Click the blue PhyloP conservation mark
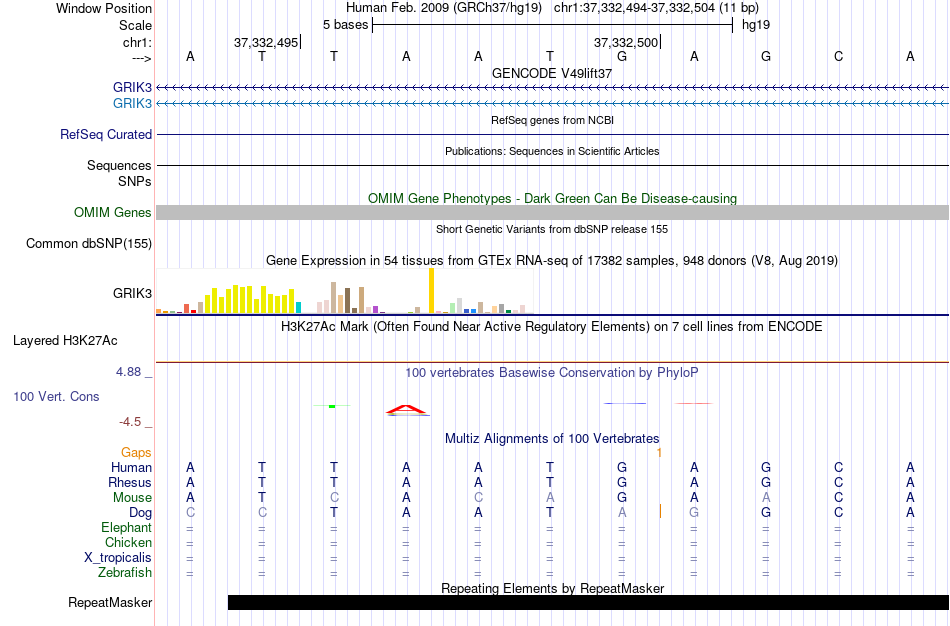Image resolution: width=950 pixels, height=626 pixels. pyautogui.click(x=625, y=403)
